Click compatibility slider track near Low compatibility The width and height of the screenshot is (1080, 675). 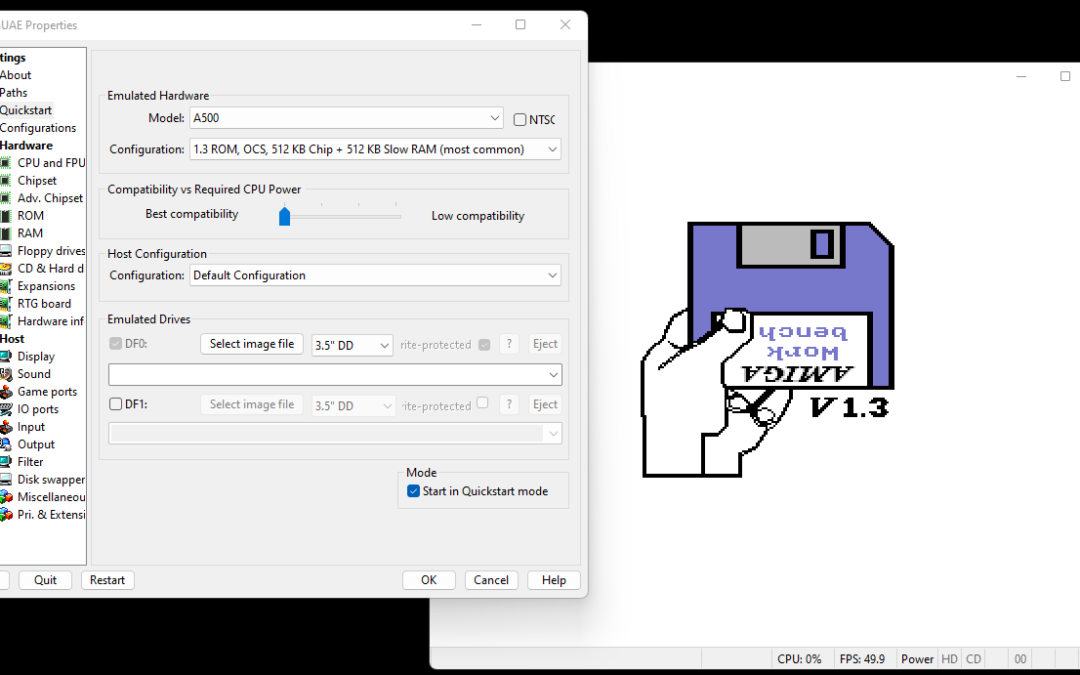[395, 216]
